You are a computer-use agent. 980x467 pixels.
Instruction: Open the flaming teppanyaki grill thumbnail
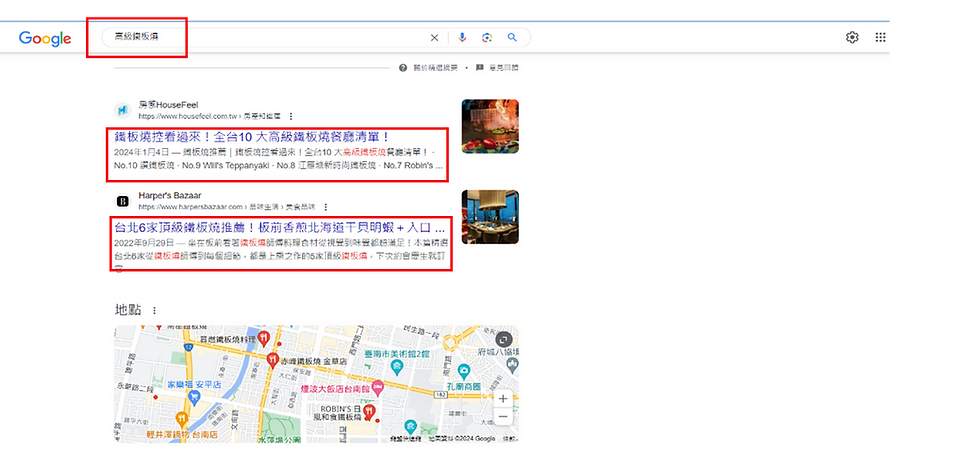click(490, 126)
